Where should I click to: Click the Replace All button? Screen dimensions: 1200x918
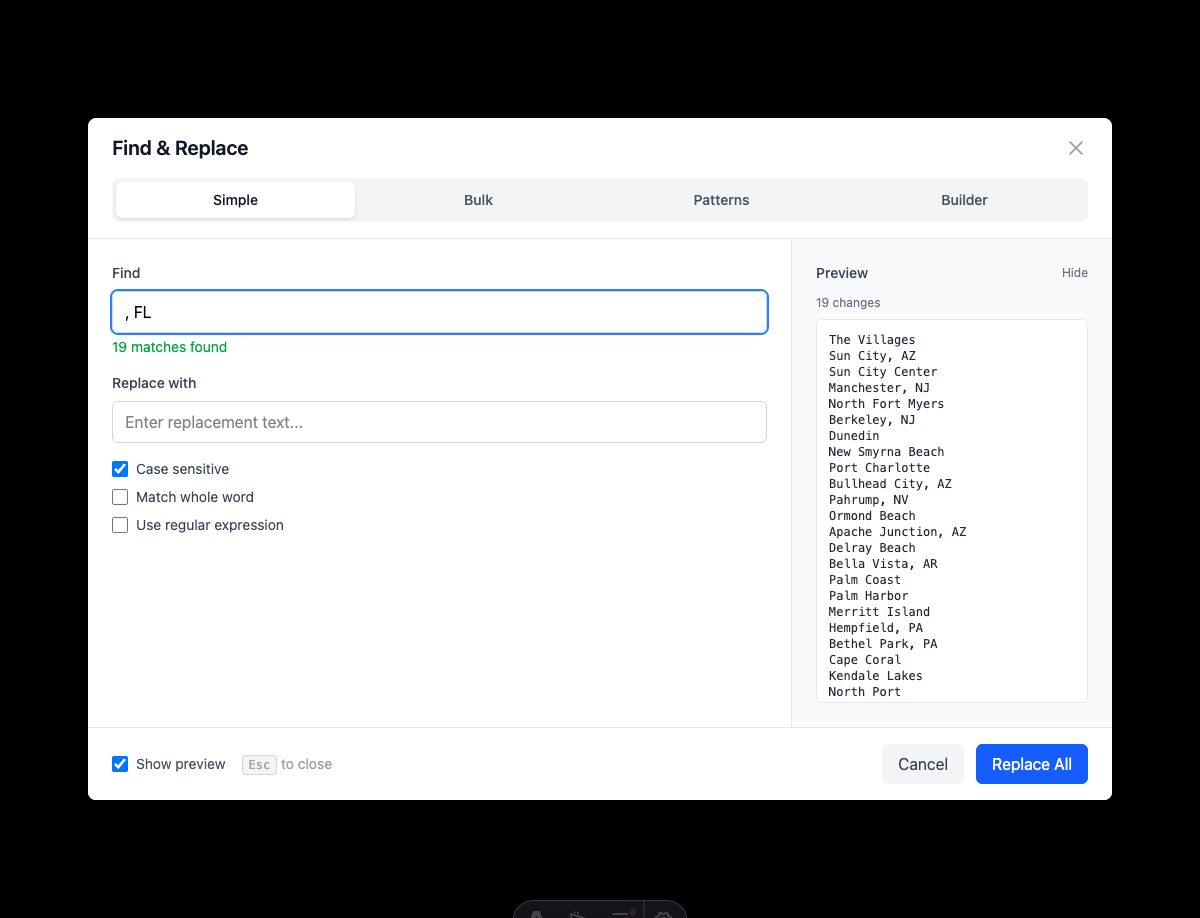click(1032, 764)
